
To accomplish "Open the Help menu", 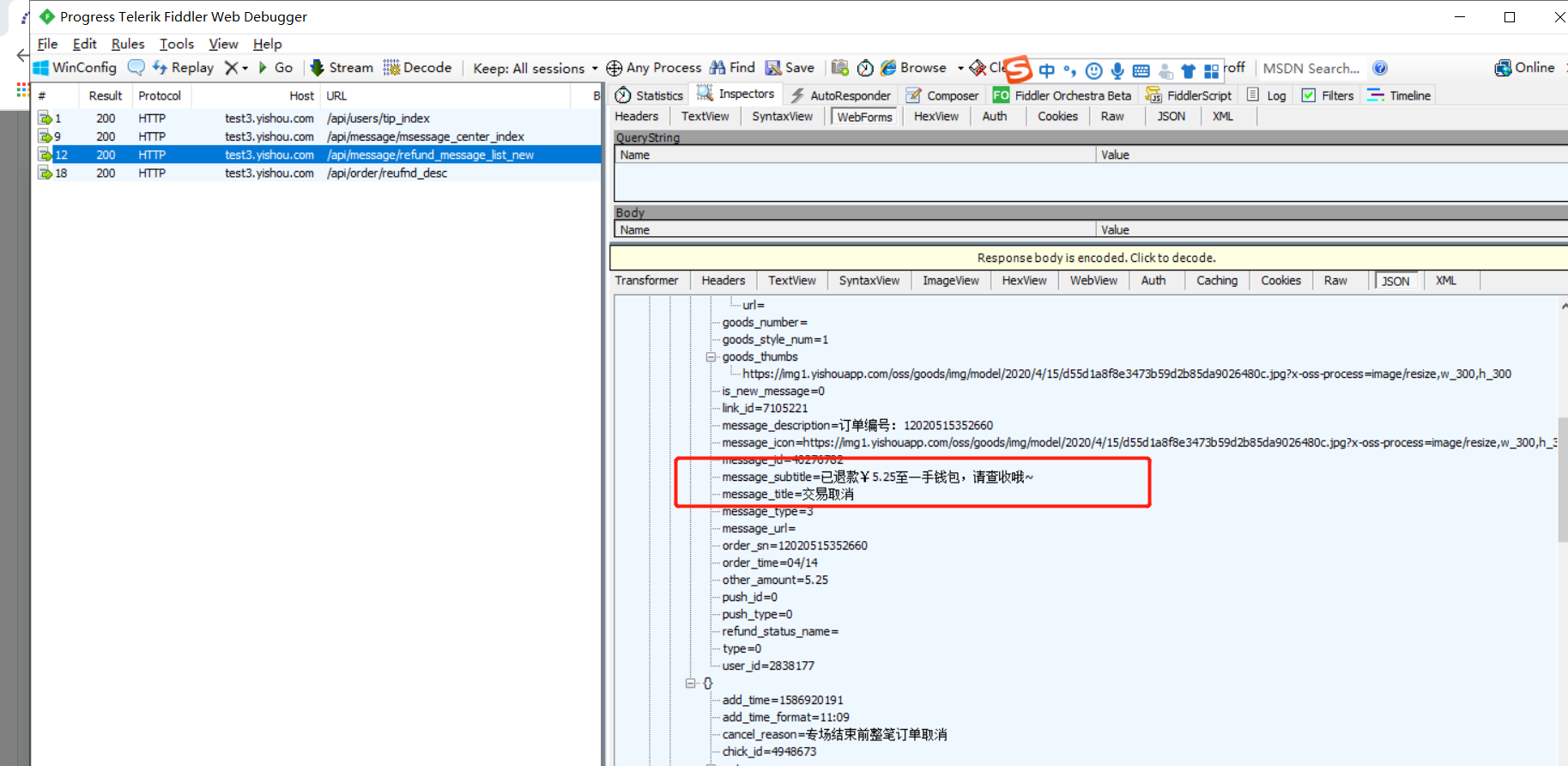I will coord(267,44).
